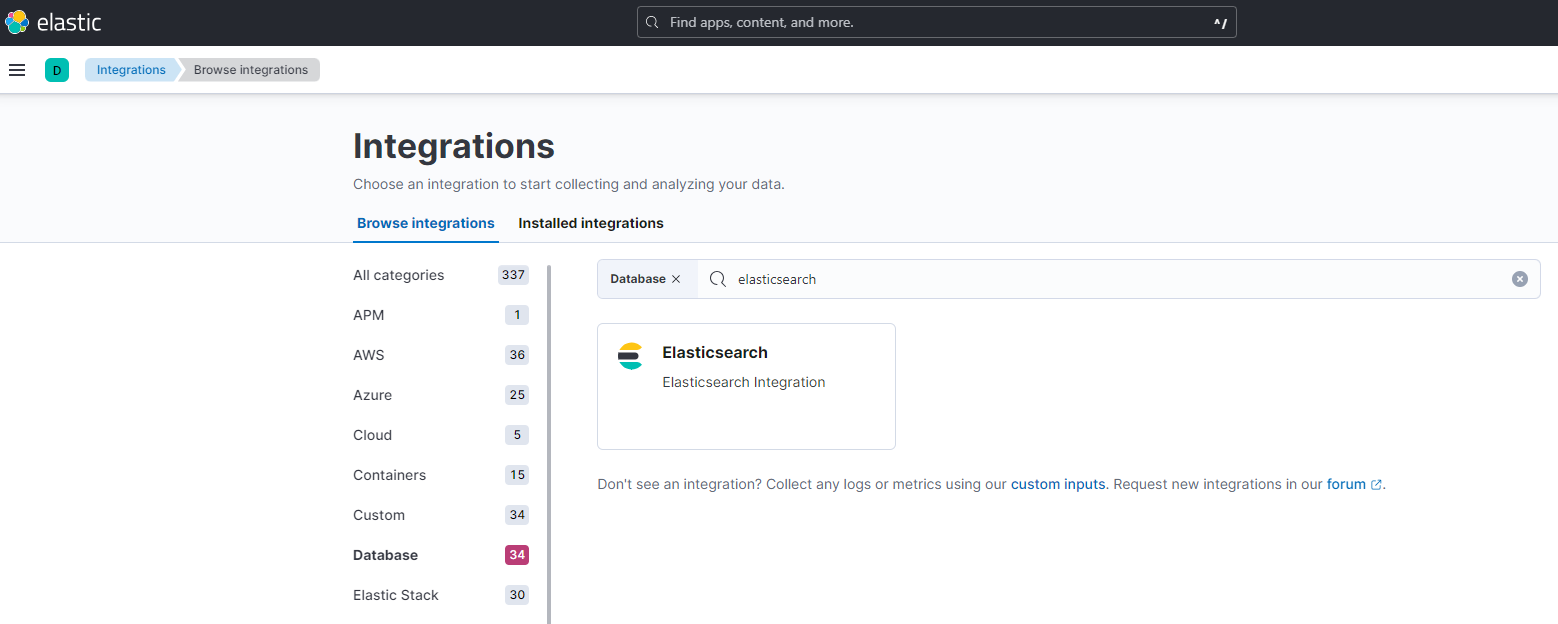Click the Integrations breadcrumb

click(131, 70)
